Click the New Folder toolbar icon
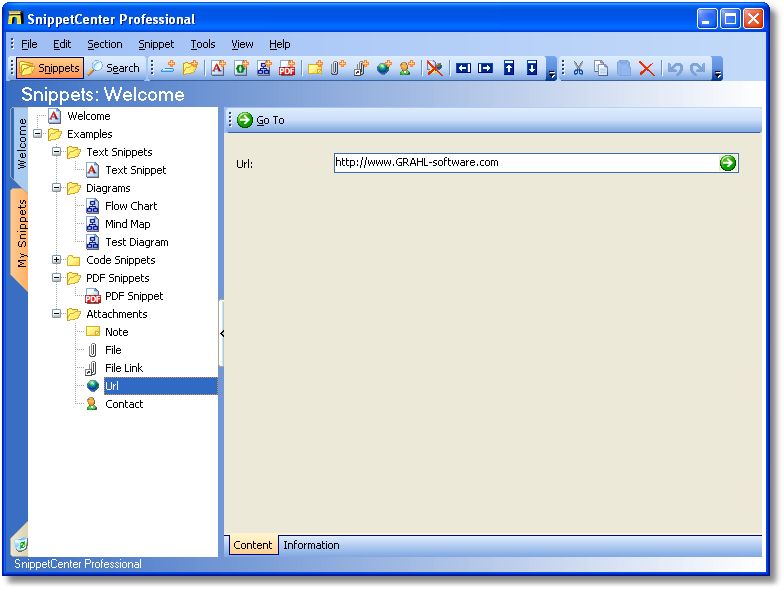Screen dimensions: 784x590 [x=190, y=68]
